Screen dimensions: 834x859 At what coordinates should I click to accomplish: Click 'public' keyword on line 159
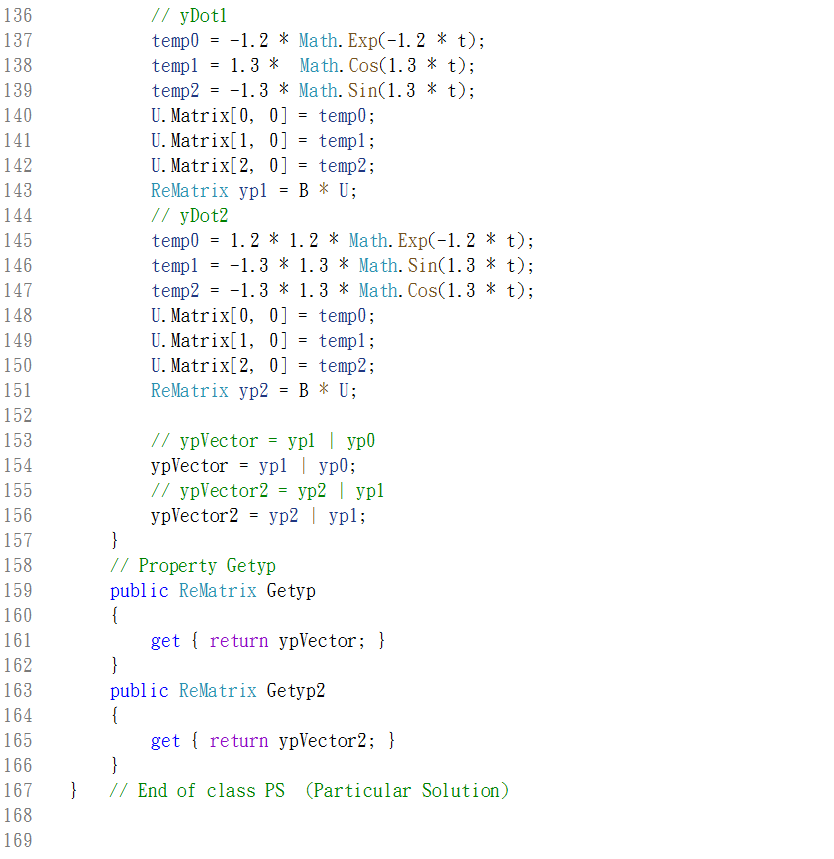(139, 591)
